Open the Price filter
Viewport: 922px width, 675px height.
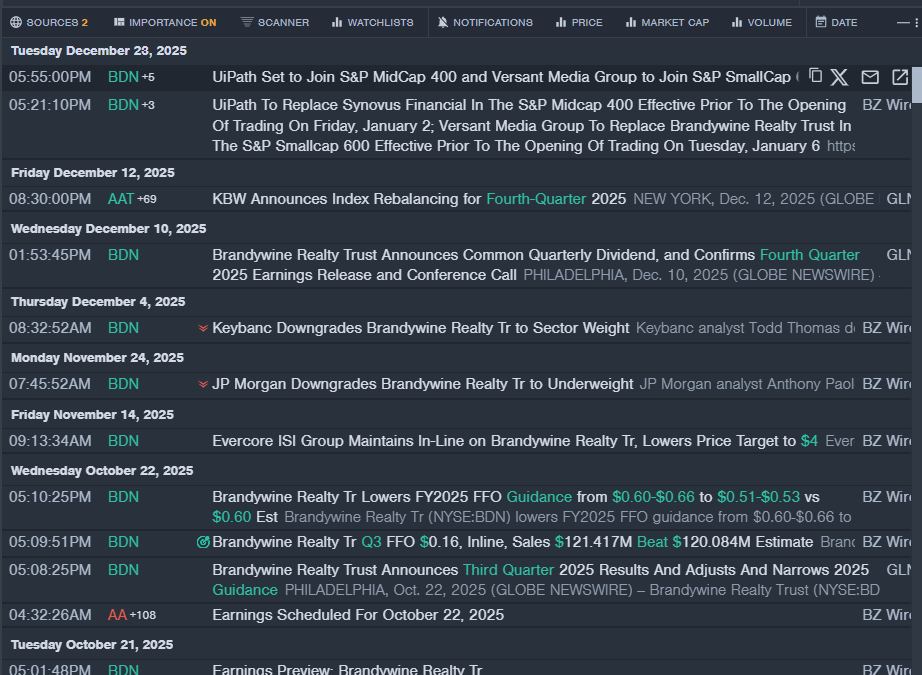tap(579, 22)
